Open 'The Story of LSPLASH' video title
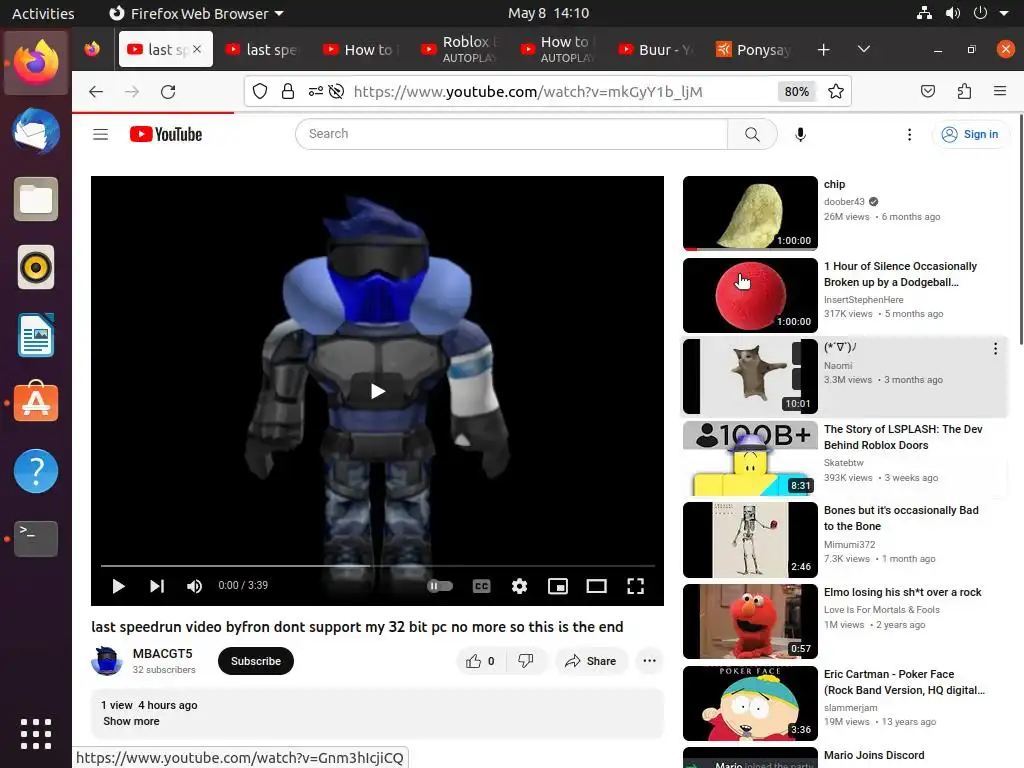The image size is (1024, 768). (x=903, y=437)
